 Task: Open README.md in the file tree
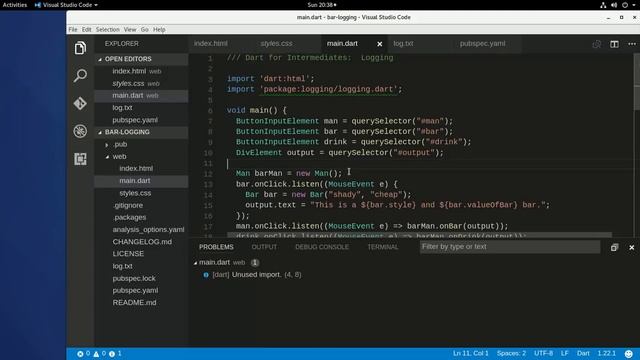141,303
